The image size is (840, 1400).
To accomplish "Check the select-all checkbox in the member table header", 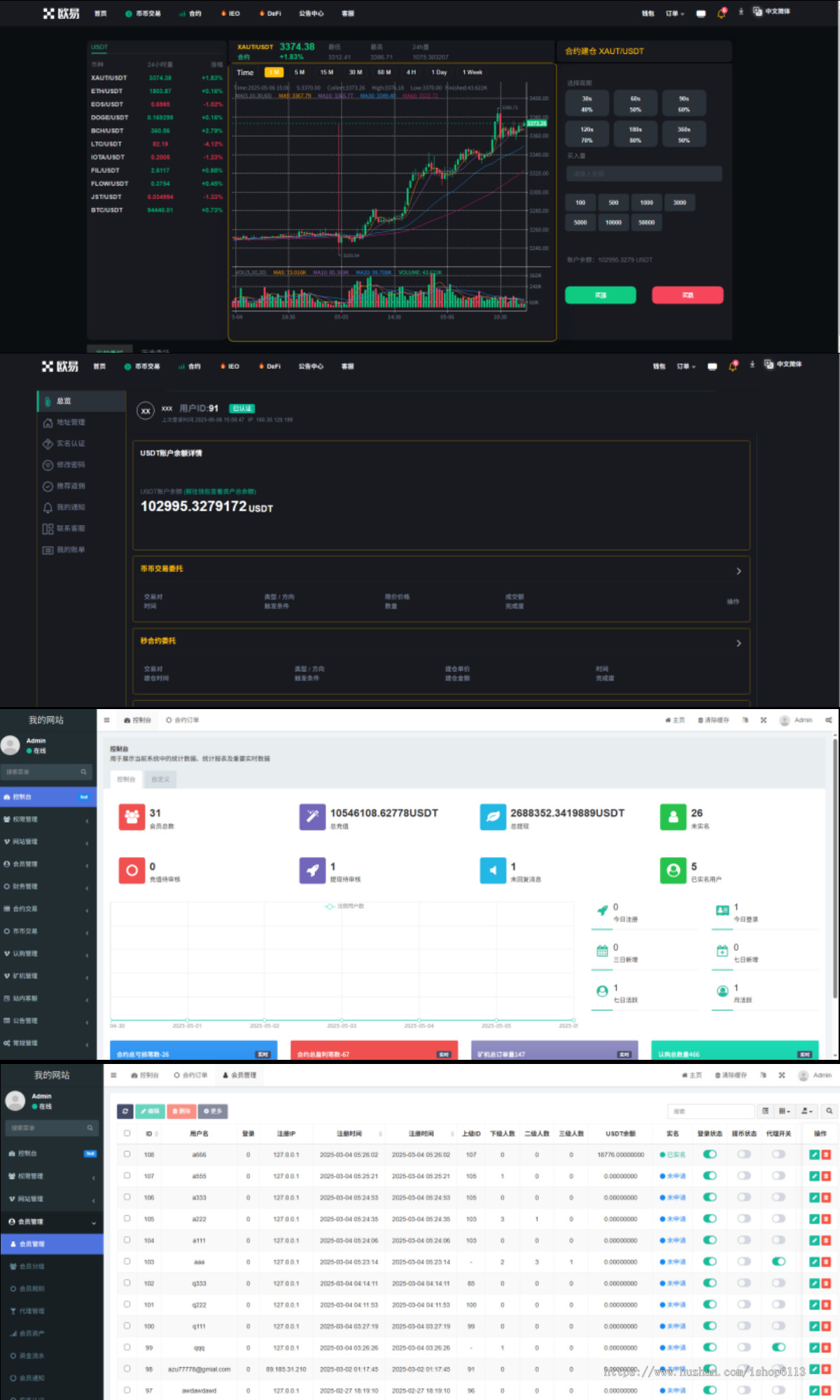I will [x=127, y=1133].
